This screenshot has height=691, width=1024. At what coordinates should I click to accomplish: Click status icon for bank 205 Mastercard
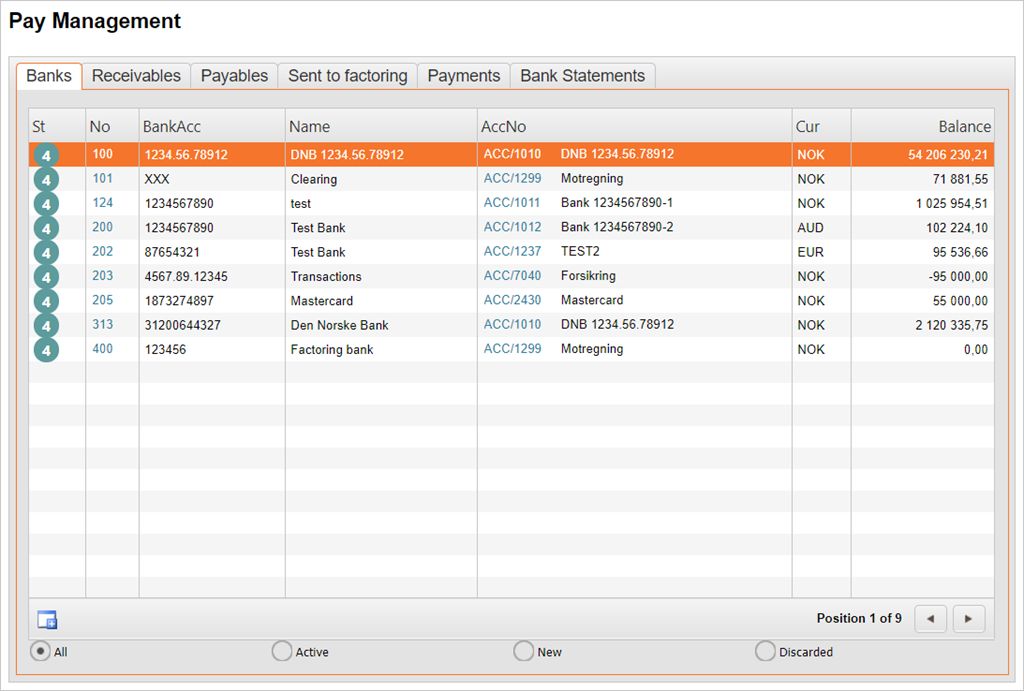point(46,301)
